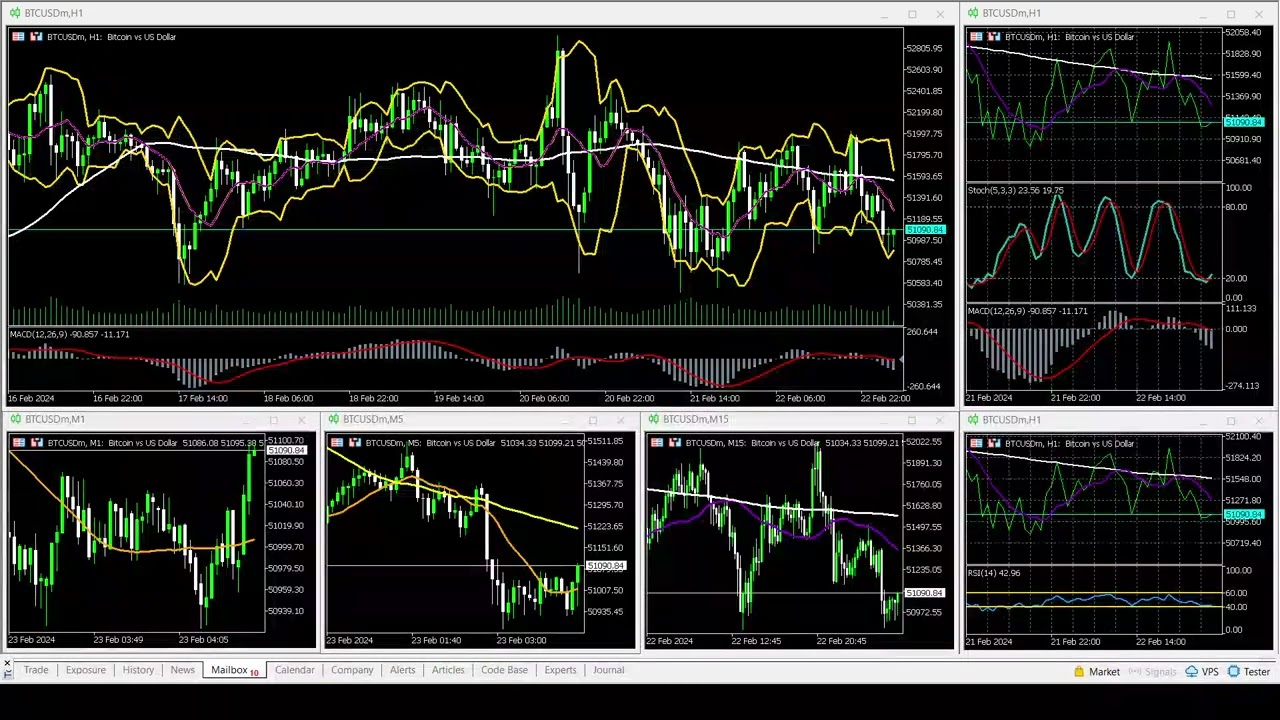Open the Strategy Tester button
Viewport: 1280px width, 720px height.
click(x=1249, y=672)
